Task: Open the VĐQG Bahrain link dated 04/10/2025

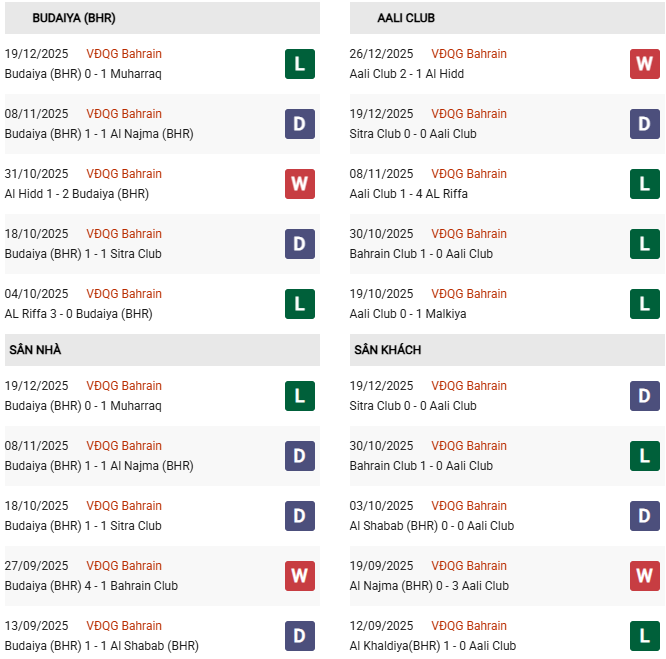Action: [124, 294]
